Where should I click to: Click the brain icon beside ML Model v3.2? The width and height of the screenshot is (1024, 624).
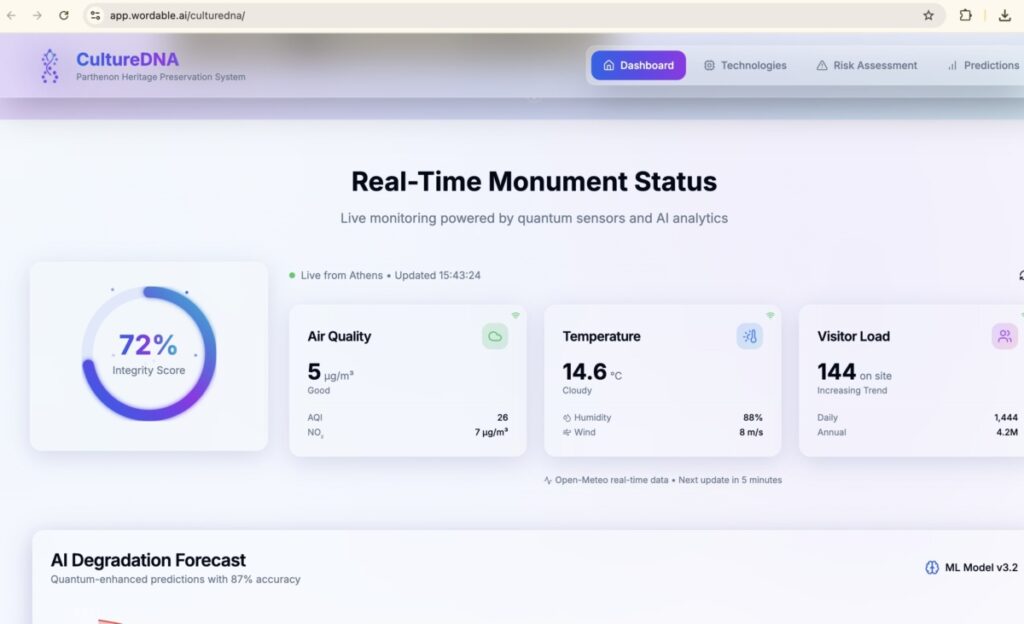click(x=932, y=568)
